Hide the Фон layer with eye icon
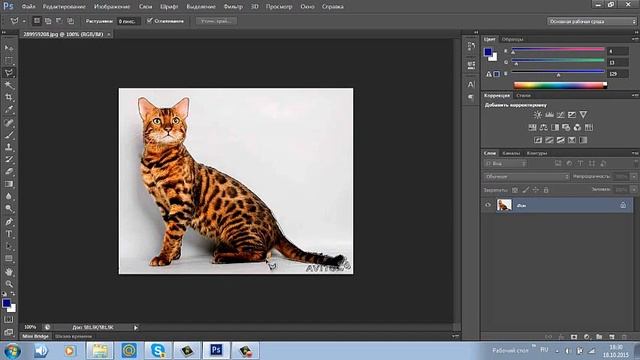The width and height of the screenshot is (640, 360). point(488,205)
